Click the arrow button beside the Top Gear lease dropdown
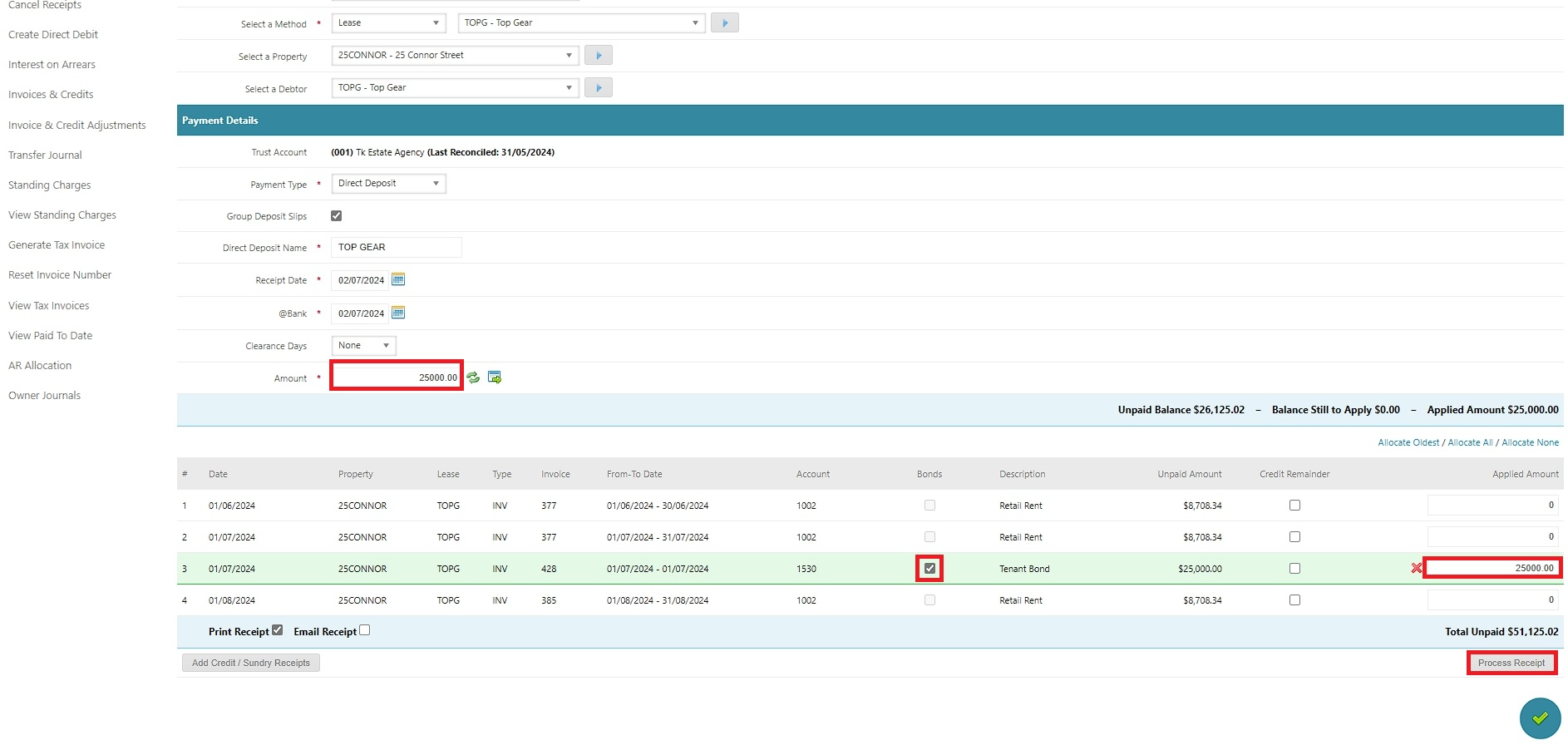 click(725, 23)
